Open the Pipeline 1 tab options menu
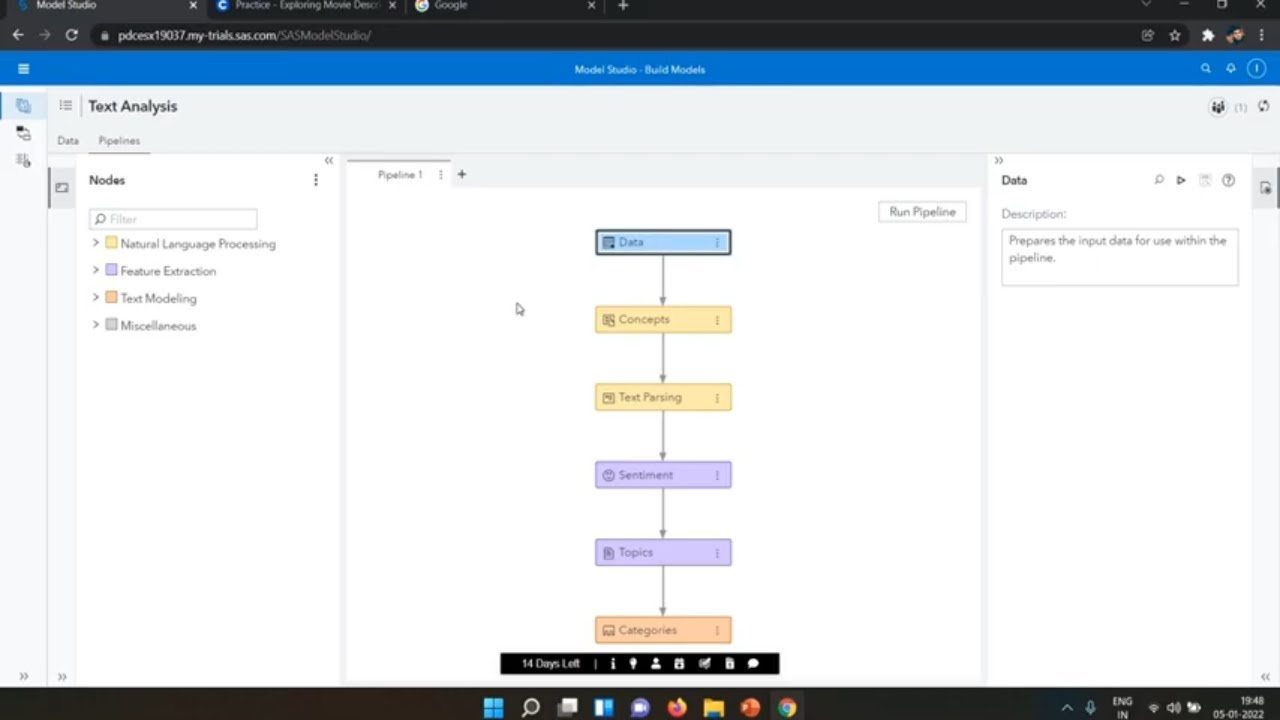1280x720 pixels. (x=440, y=174)
